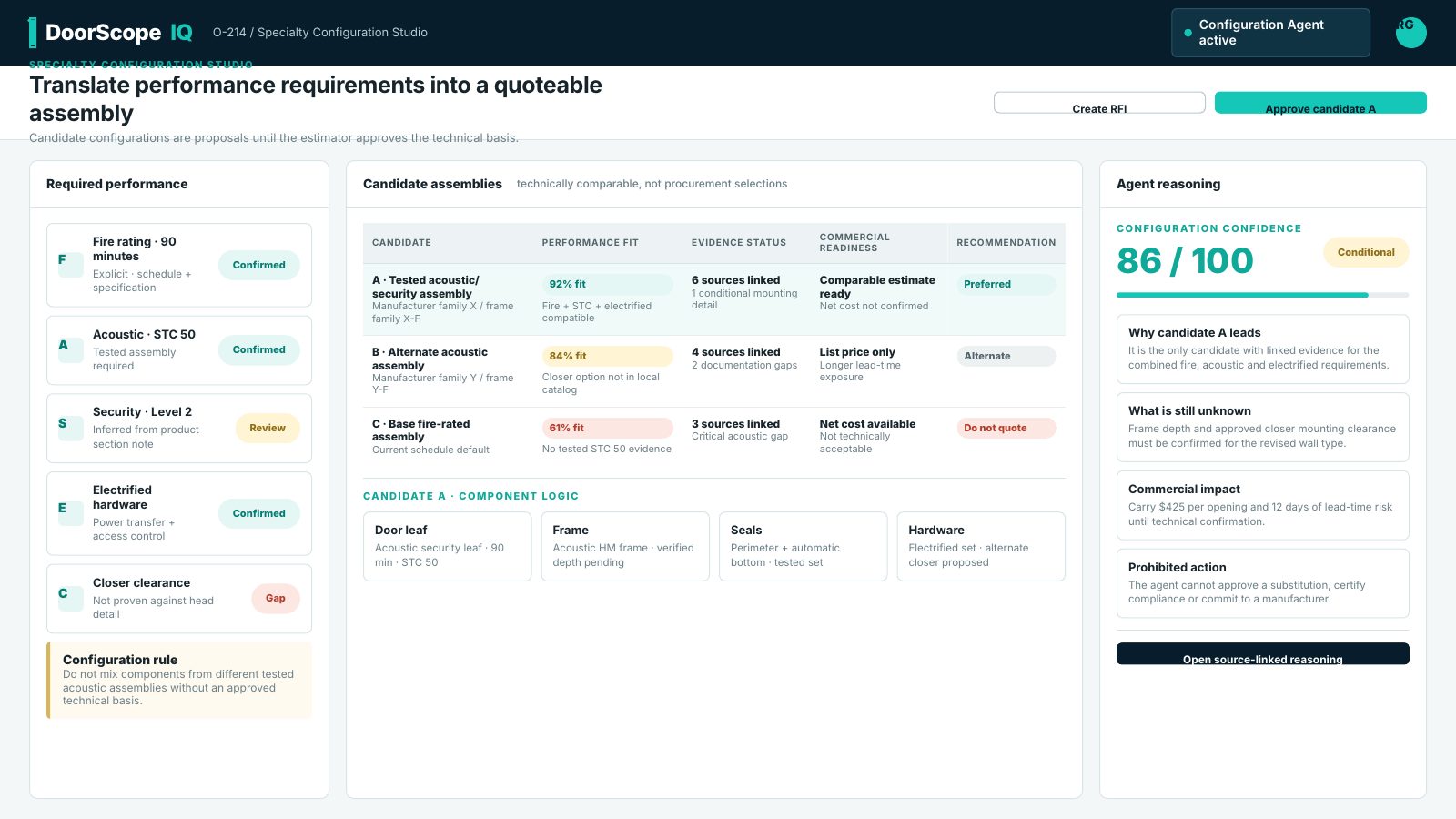Click the Review badge for Security Level 2
This screenshot has width=1456, height=819.
tap(268, 428)
